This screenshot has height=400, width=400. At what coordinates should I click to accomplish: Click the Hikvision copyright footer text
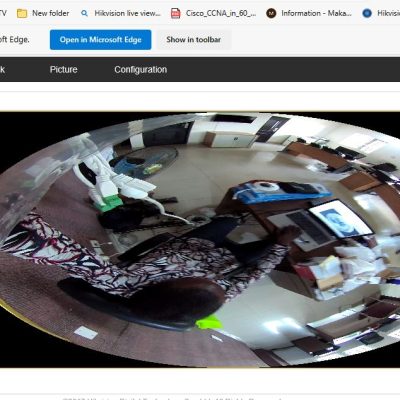pyautogui.click(x=173, y=398)
